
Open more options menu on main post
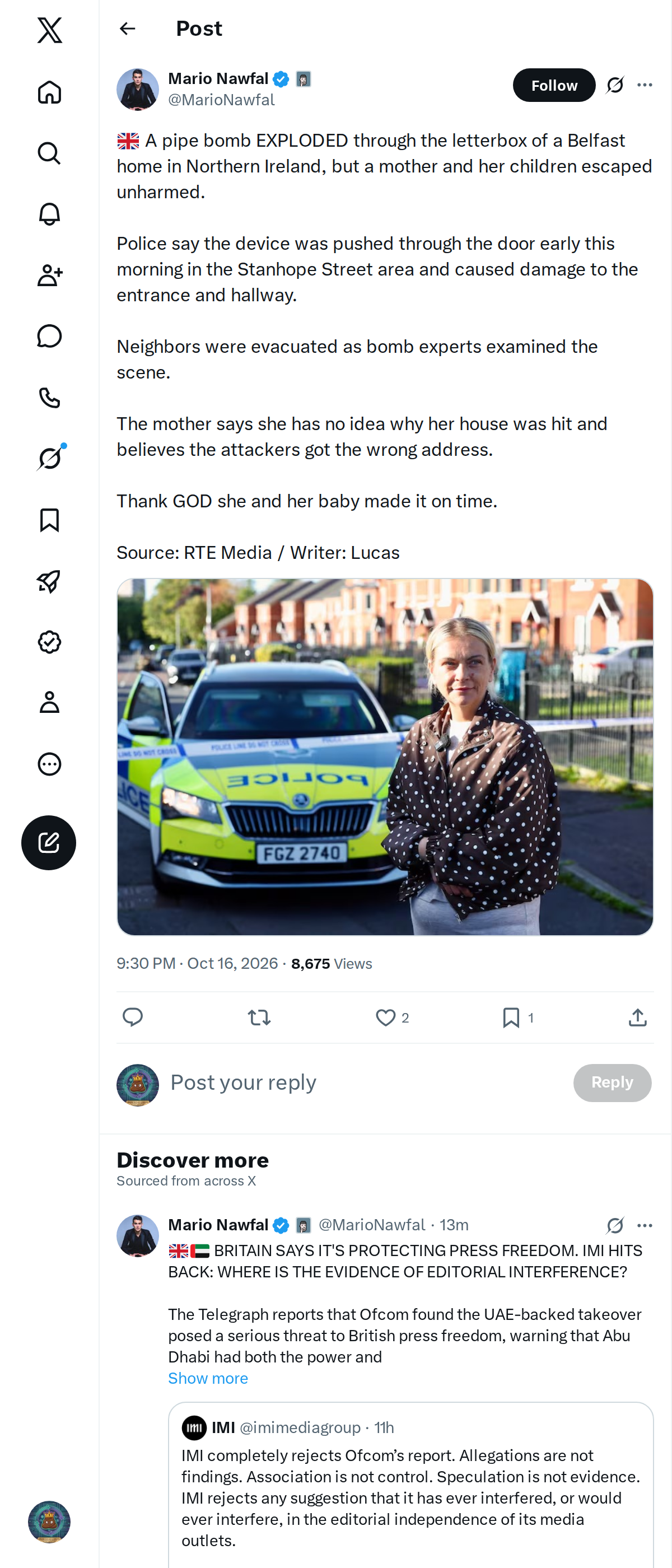(x=645, y=85)
